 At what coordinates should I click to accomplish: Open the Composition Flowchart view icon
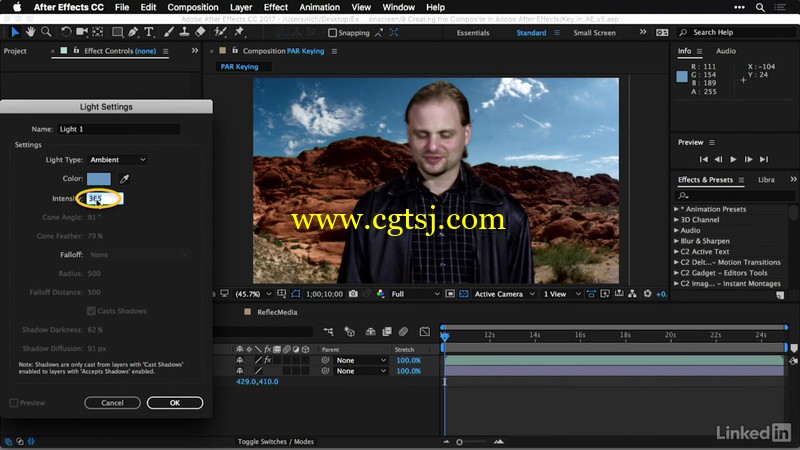[x=632, y=294]
